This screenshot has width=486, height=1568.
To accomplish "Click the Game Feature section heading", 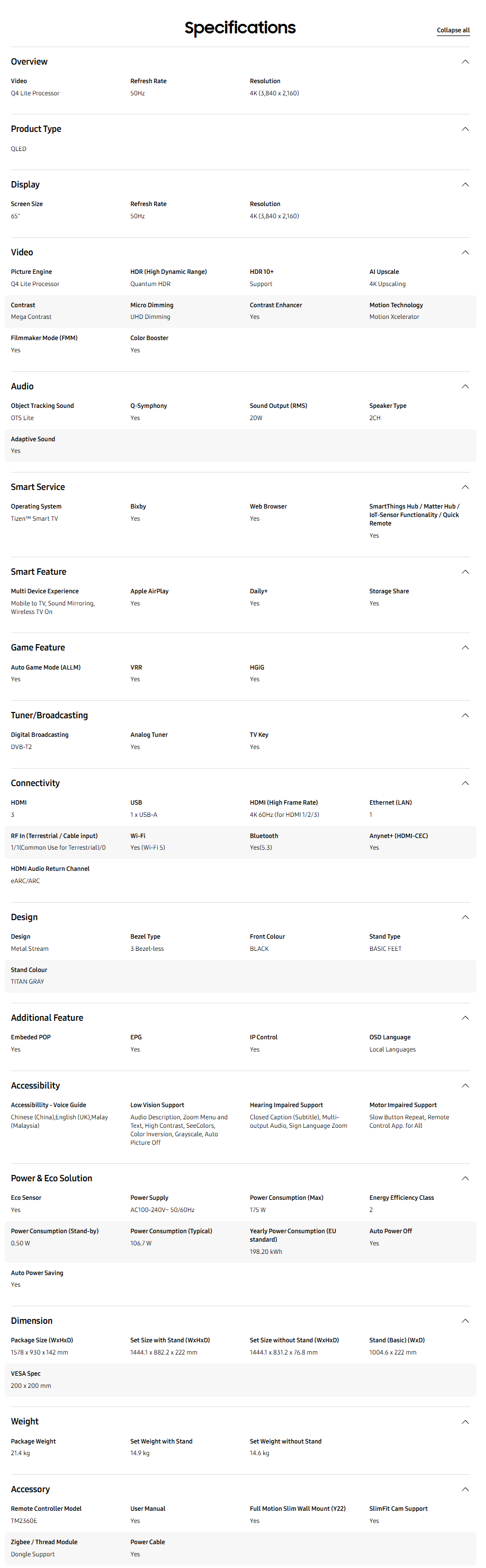I will coord(38,648).
